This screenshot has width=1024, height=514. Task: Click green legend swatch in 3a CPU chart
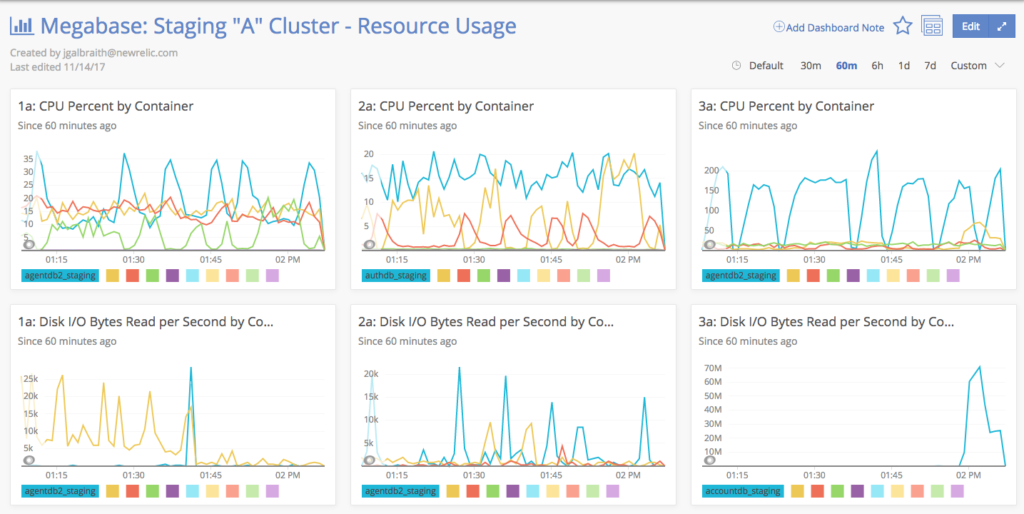click(x=833, y=276)
